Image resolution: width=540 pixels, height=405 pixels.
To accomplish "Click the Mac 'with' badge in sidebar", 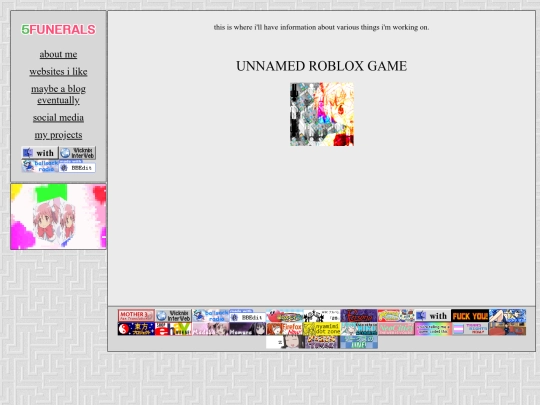I will 40,153.
